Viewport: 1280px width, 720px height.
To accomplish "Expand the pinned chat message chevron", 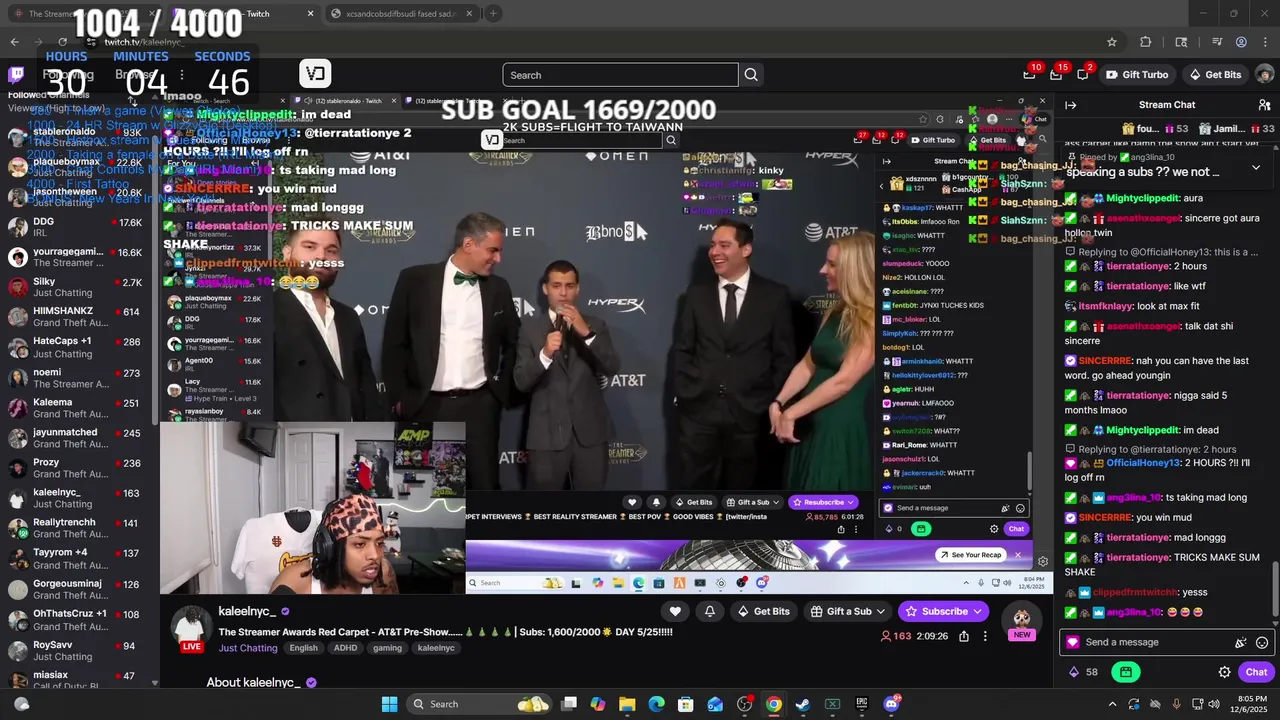I will pos(1256,167).
